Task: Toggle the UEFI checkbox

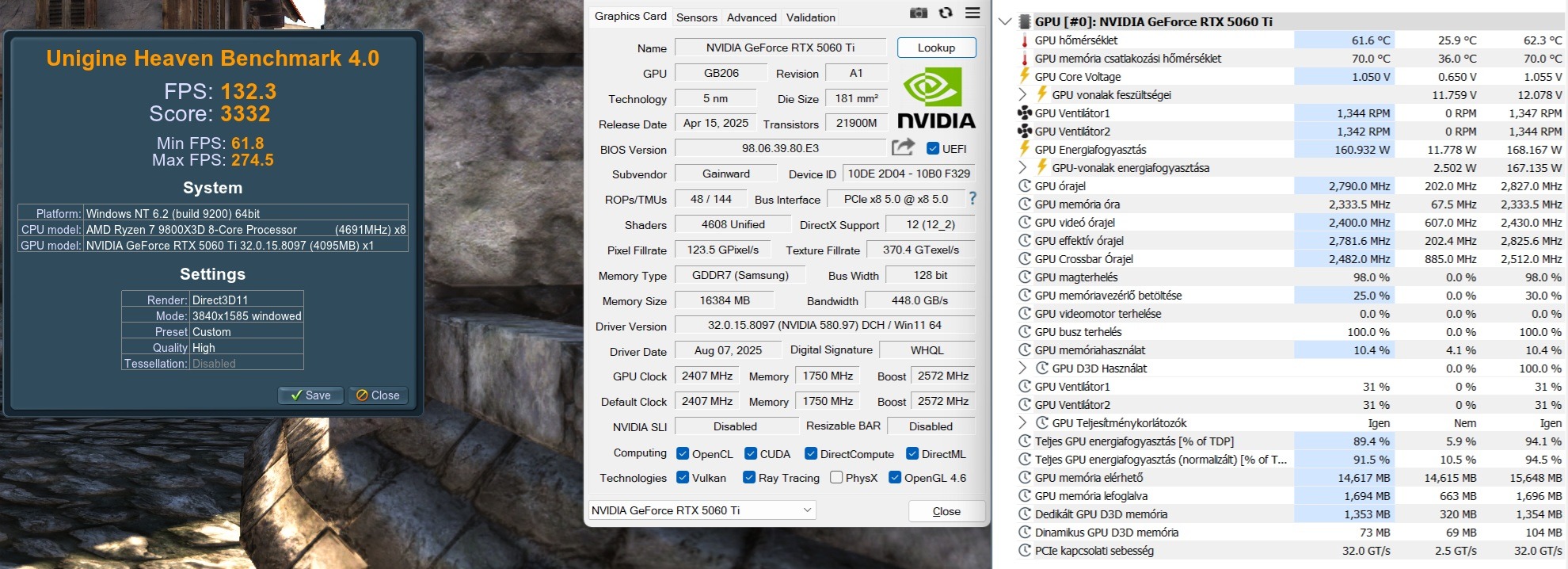Action: pos(933,148)
